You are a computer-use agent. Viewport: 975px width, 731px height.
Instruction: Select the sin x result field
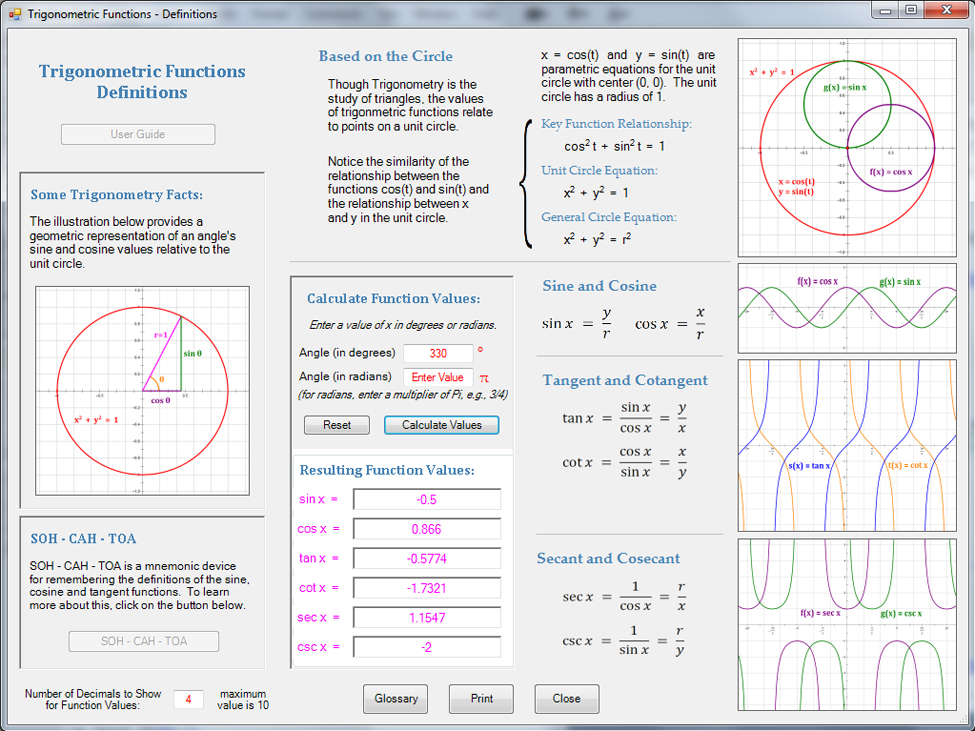point(427,500)
